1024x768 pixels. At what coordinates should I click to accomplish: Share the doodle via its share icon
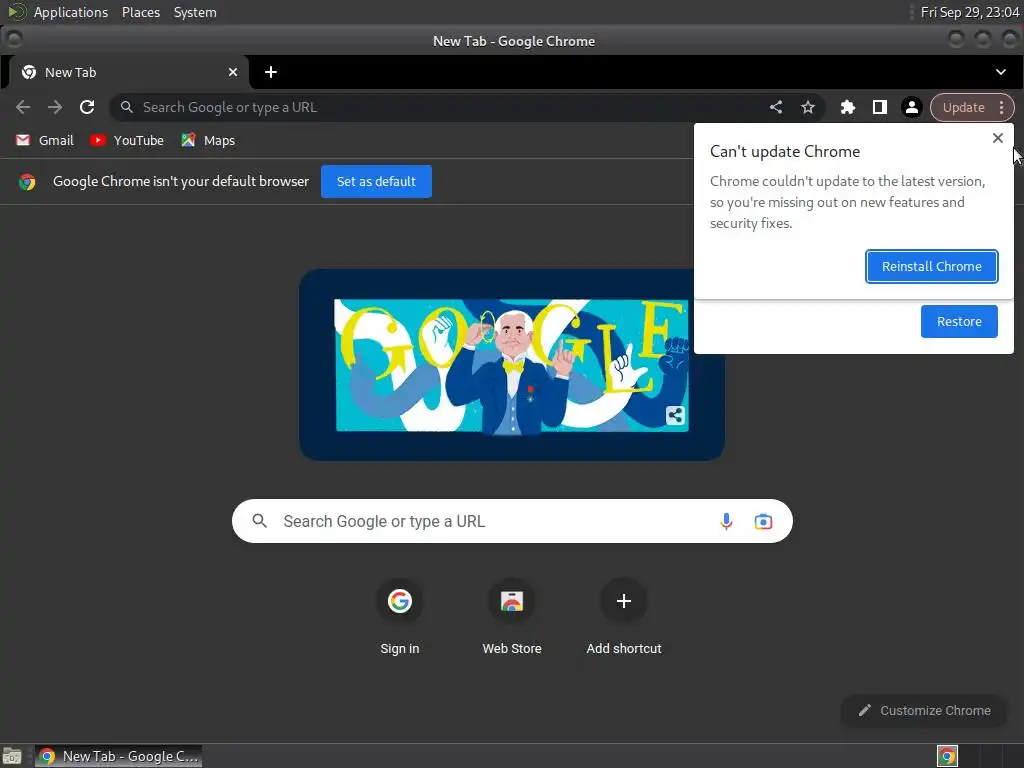click(675, 415)
